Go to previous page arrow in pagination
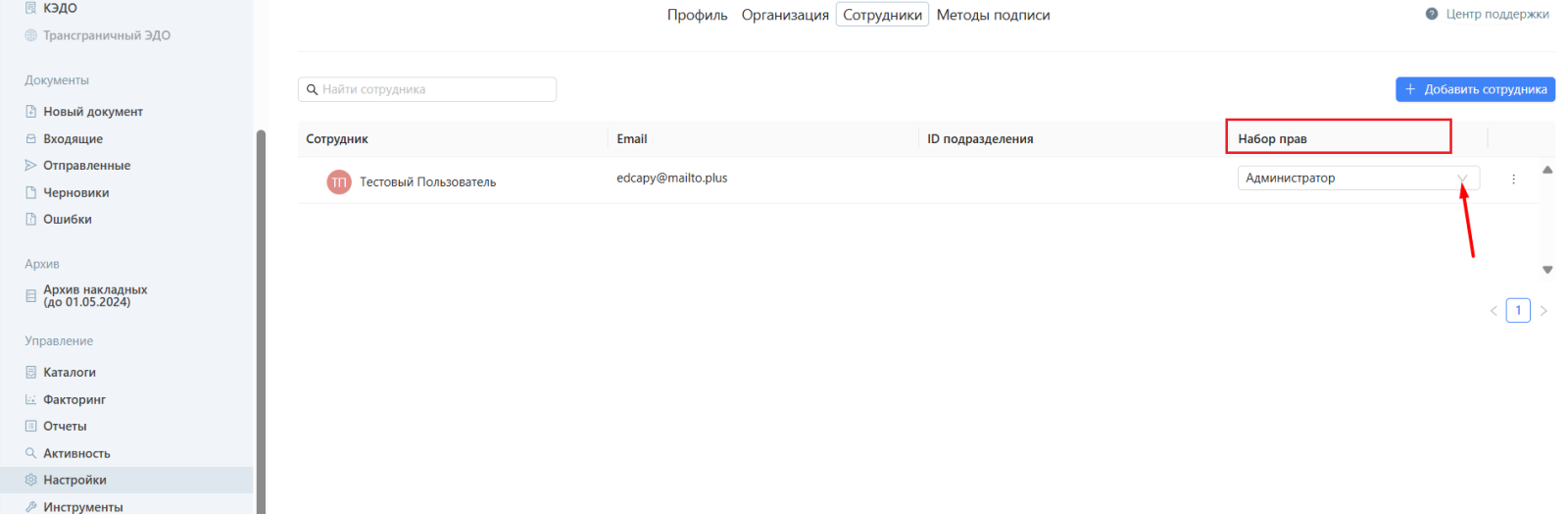Viewport: 1568px width, 514px height. [x=1494, y=311]
